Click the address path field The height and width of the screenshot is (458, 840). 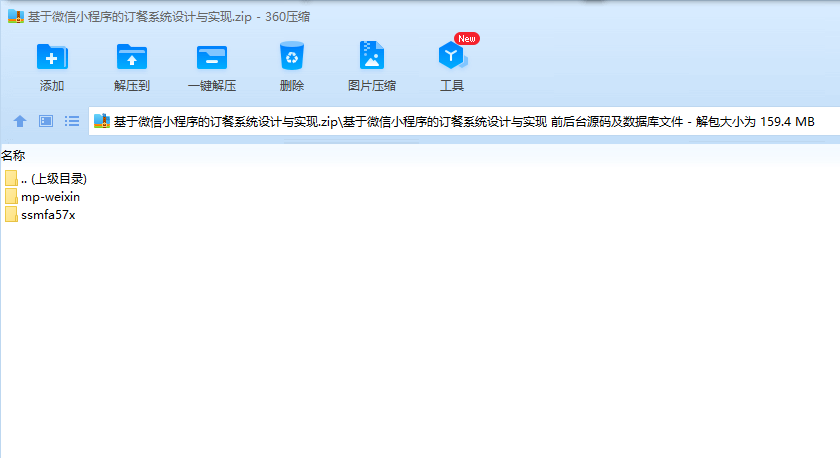click(464, 122)
